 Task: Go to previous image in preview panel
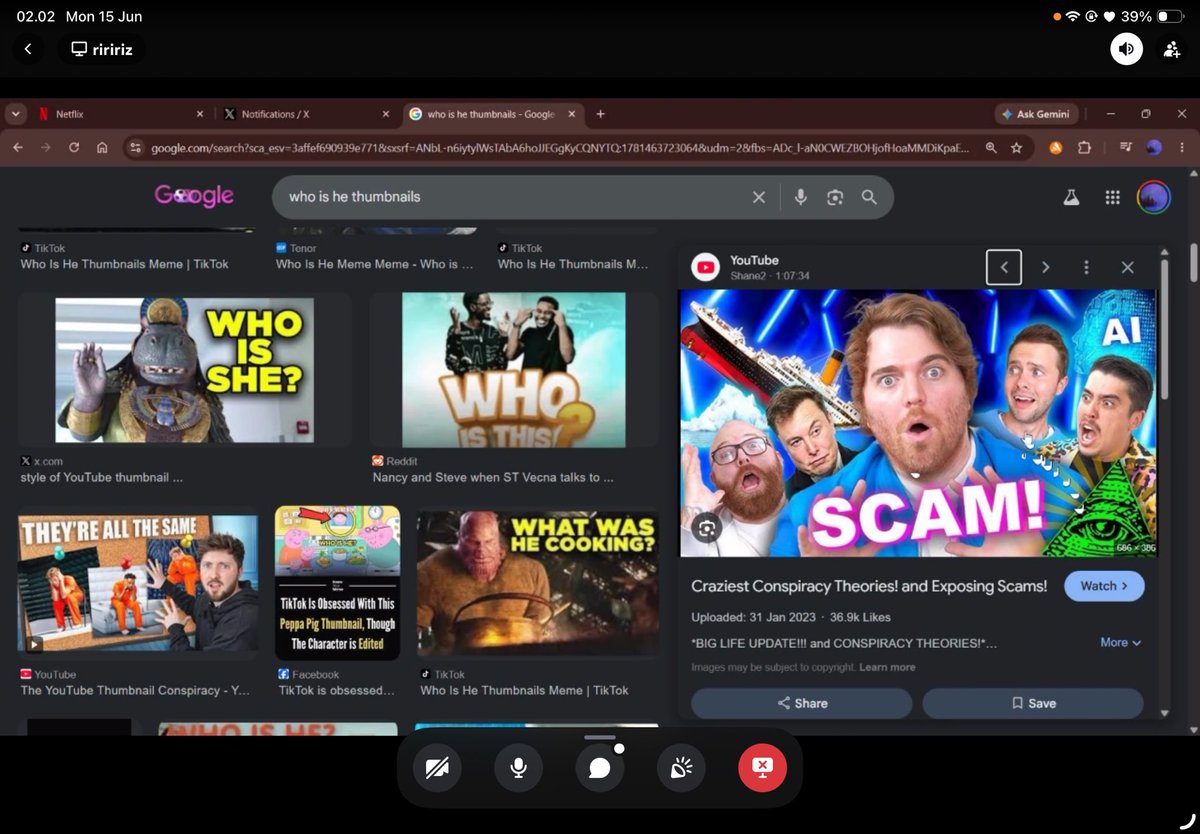[1004, 267]
